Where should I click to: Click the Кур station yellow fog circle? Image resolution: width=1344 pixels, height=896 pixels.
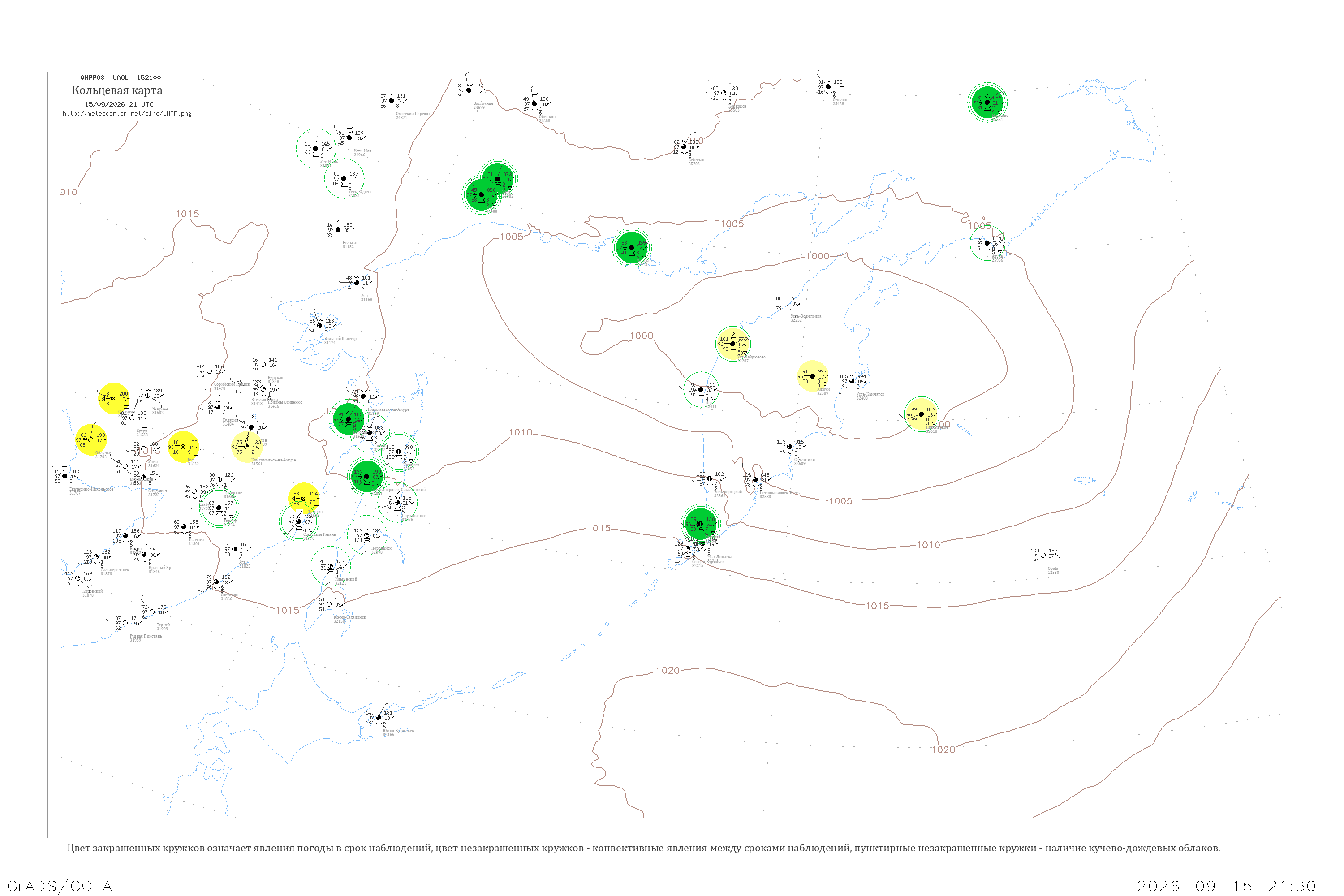point(183,447)
